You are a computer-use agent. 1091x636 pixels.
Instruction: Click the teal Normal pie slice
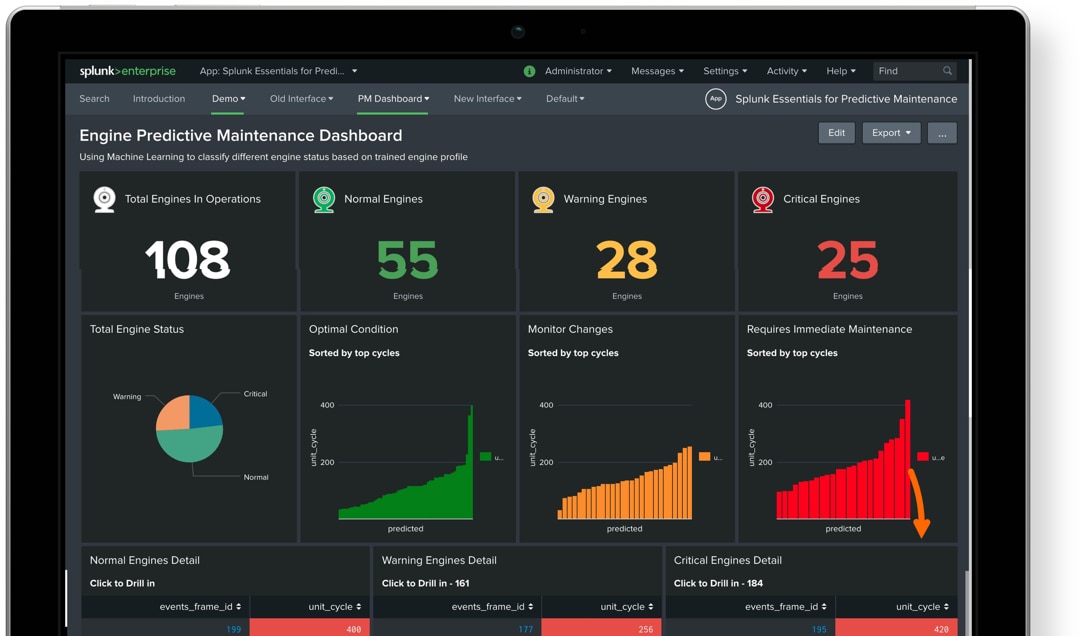[x=189, y=445]
